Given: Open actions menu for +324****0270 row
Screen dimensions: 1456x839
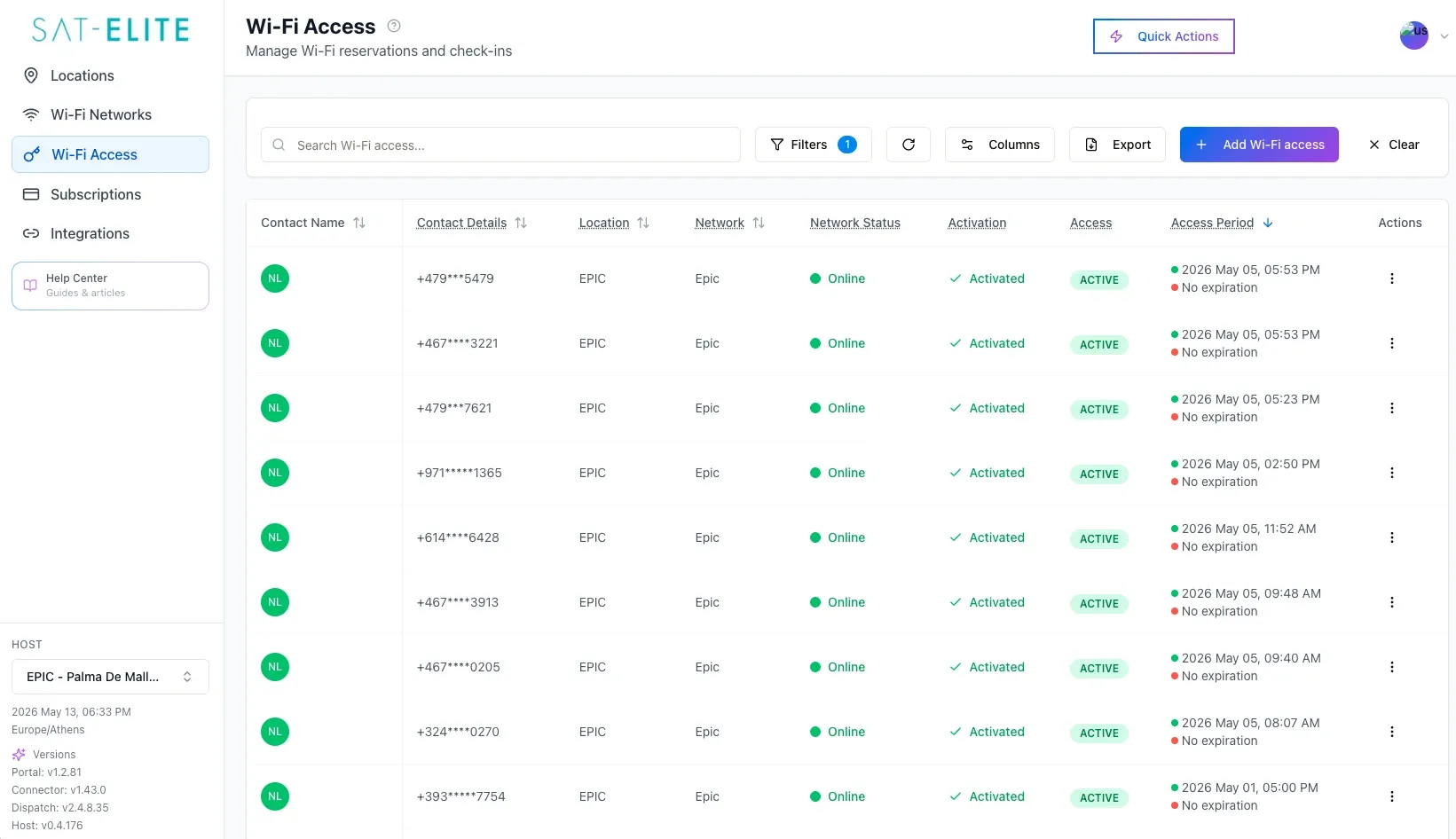Looking at the screenshot, I should tap(1391, 732).
